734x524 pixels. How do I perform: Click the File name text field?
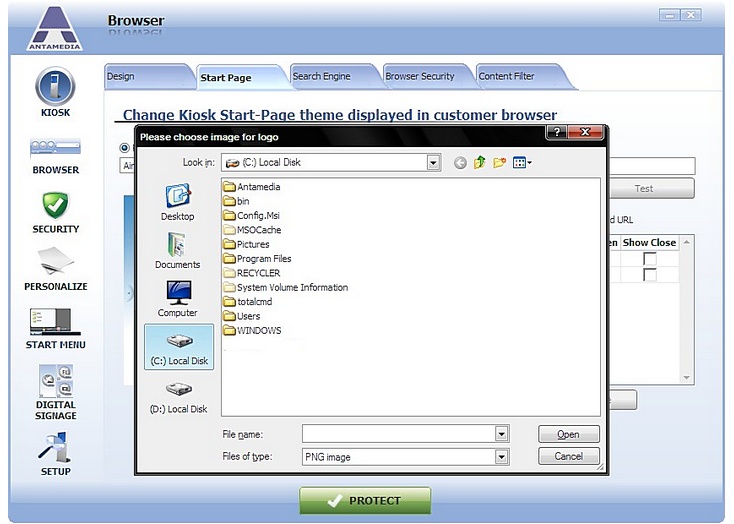[398, 434]
